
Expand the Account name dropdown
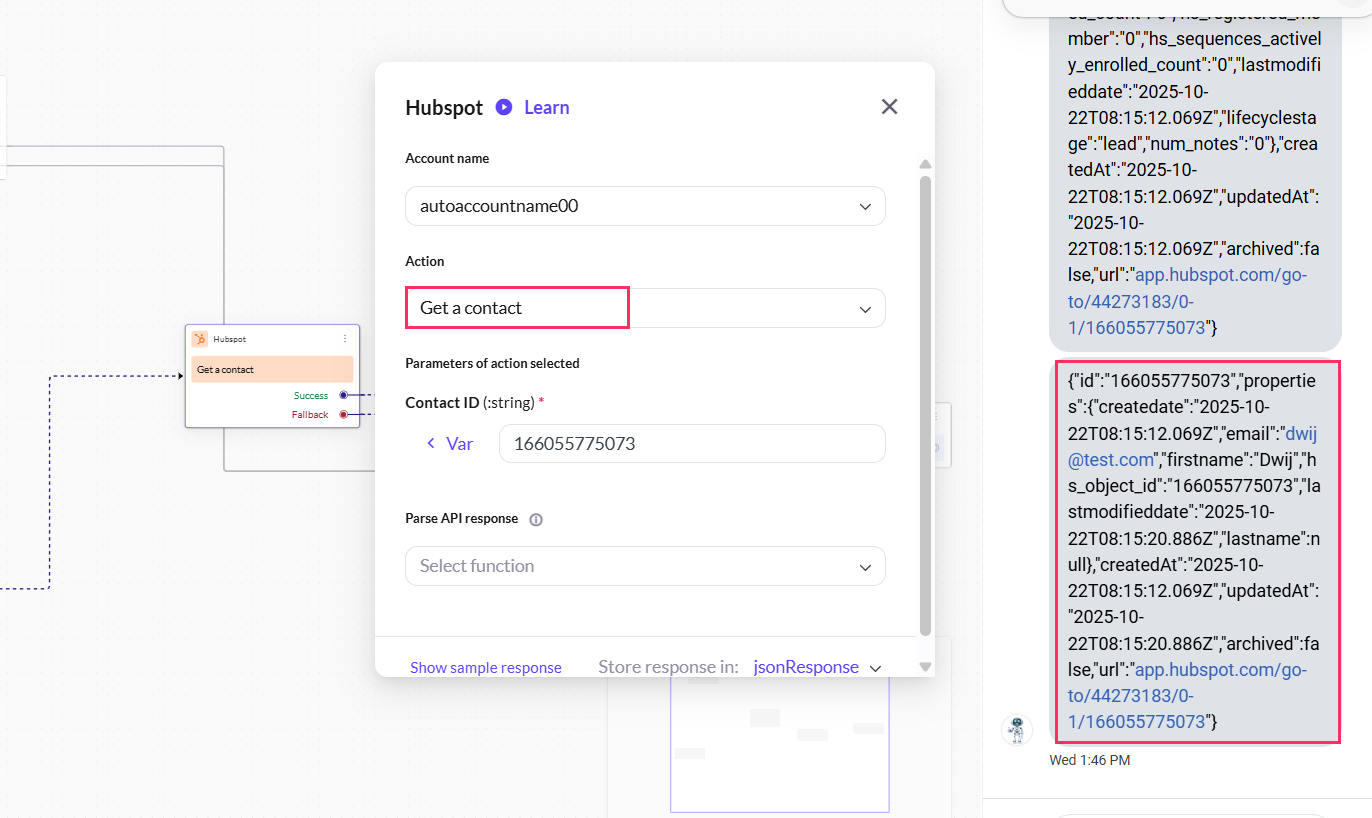coord(645,206)
